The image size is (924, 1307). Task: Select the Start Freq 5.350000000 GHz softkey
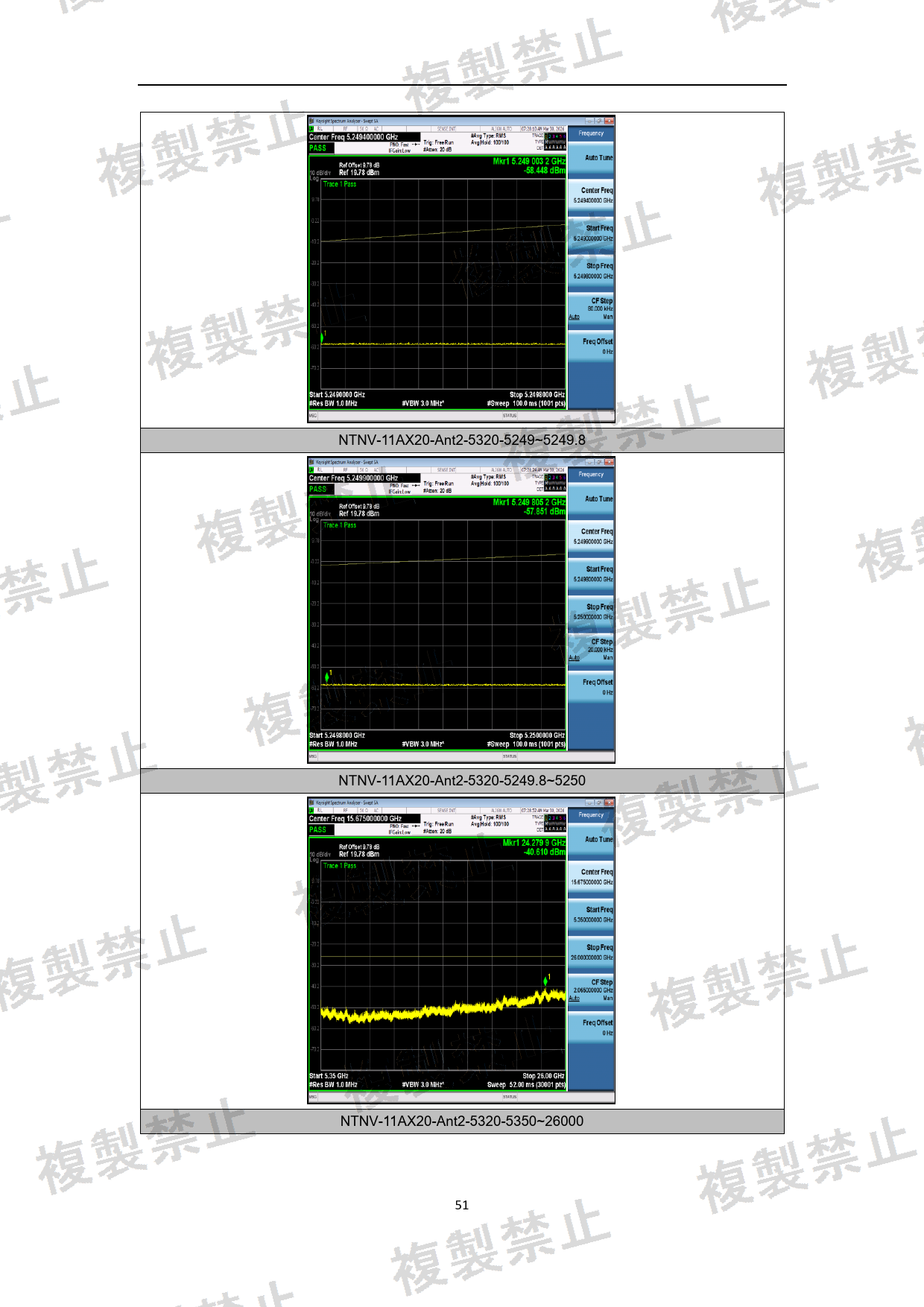coord(591,914)
